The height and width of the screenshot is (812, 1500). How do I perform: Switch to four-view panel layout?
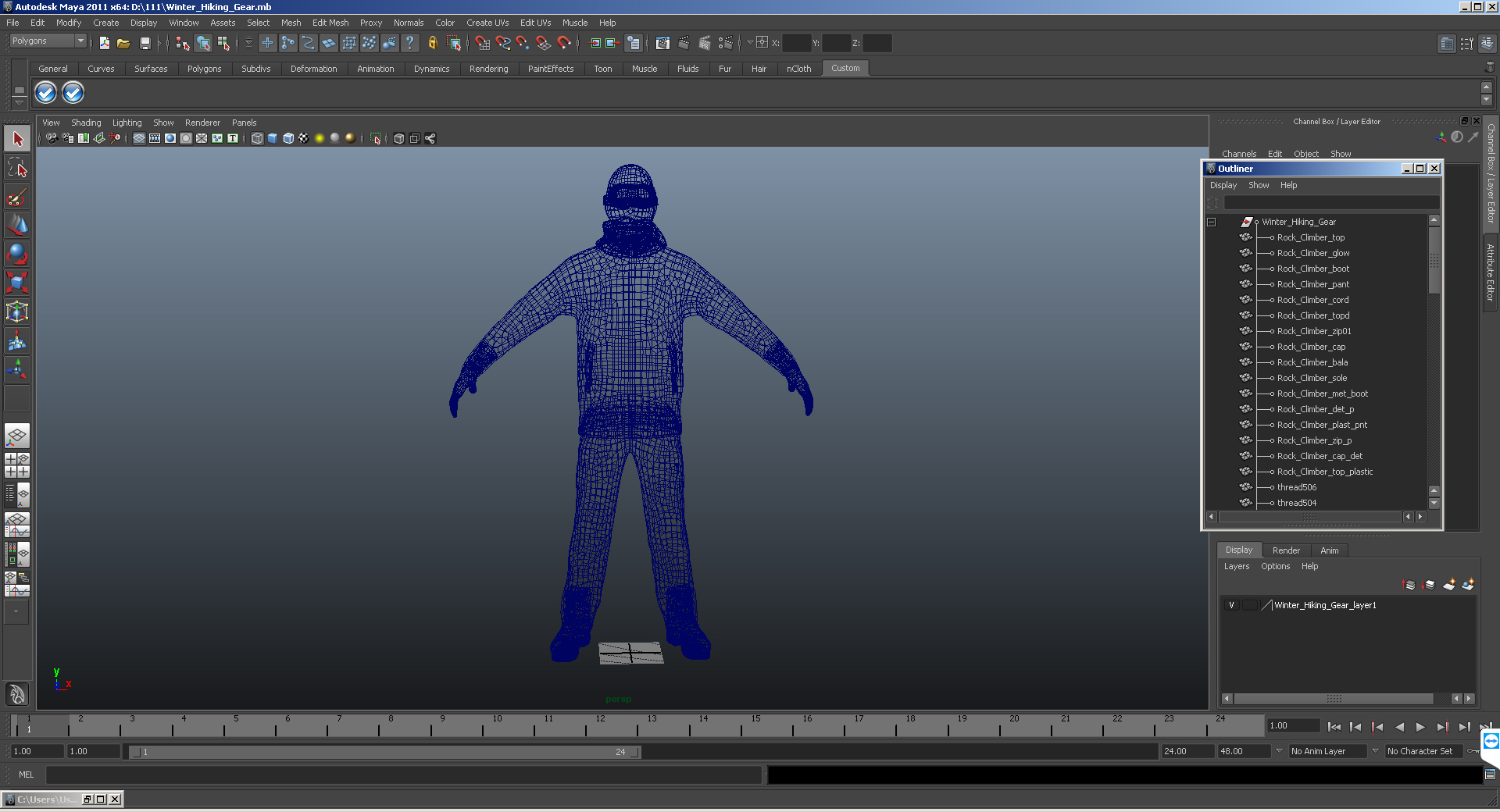(x=17, y=465)
